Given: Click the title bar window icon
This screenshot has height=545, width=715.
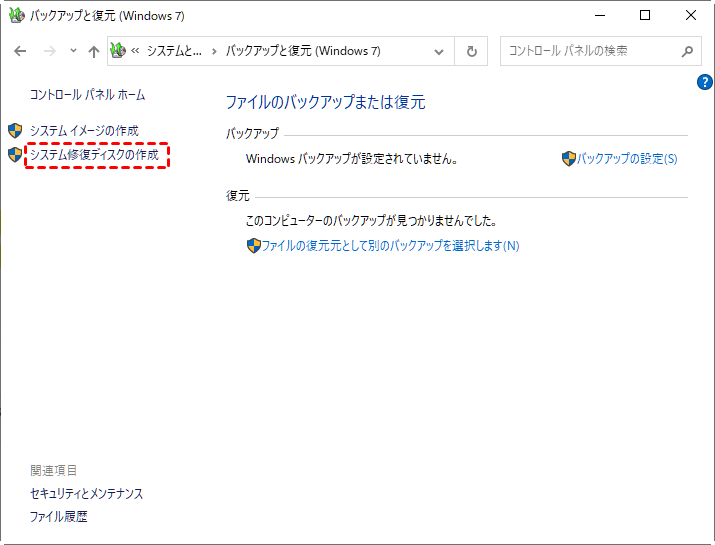Looking at the screenshot, I should coord(17,15).
